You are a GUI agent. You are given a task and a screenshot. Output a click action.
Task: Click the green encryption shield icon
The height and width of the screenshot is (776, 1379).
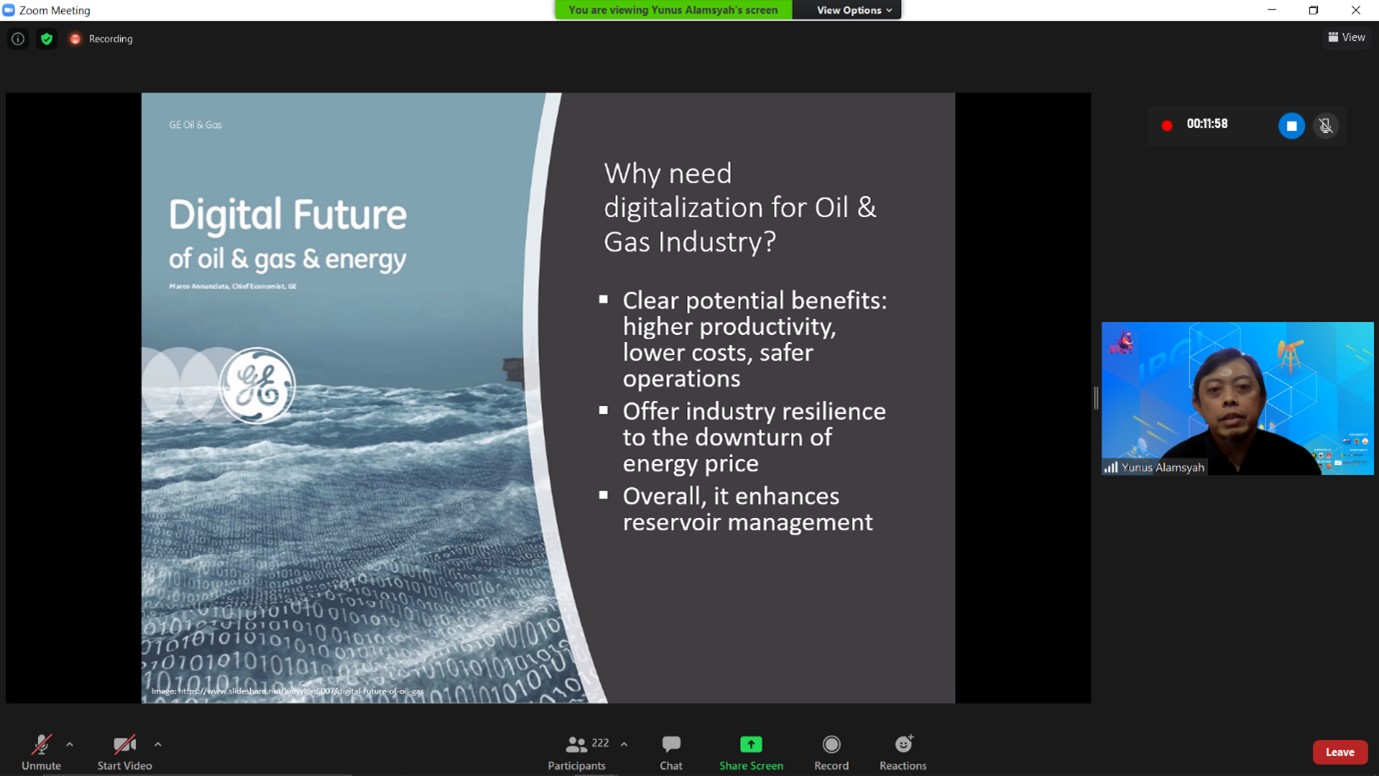46,39
